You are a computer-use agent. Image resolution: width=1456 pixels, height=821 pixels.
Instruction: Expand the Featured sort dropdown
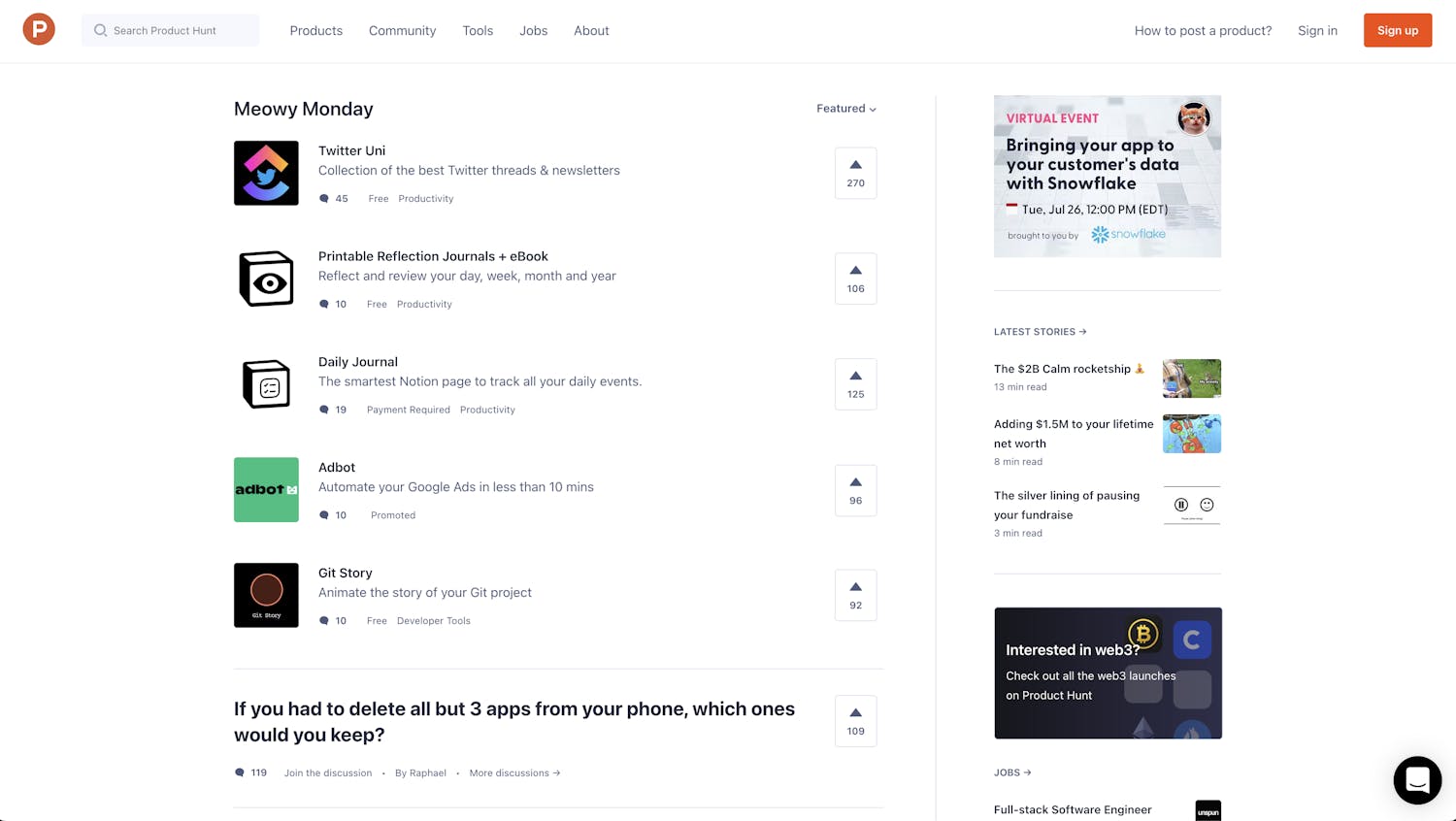(846, 109)
